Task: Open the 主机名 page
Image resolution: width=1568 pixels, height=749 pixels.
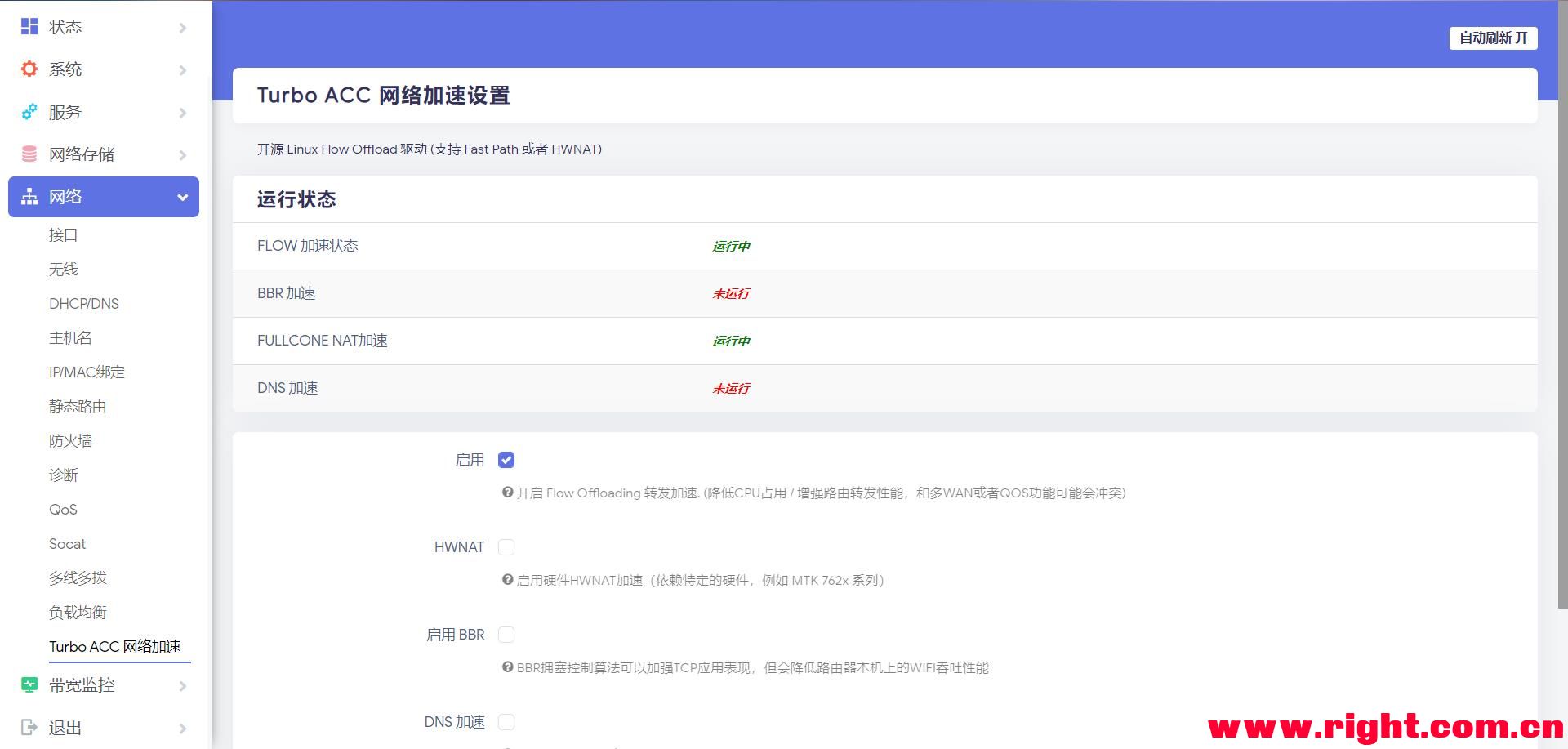Action: point(70,338)
